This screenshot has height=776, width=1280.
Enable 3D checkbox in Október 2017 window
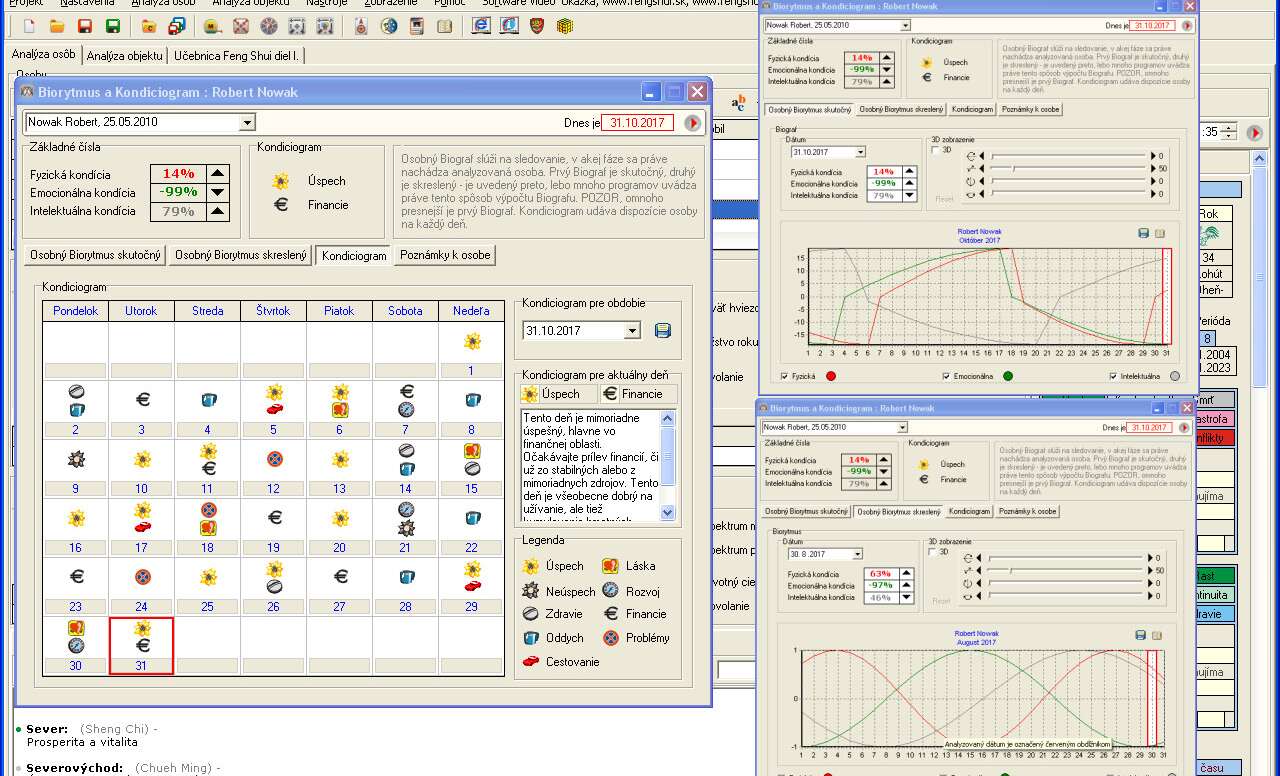(935, 150)
